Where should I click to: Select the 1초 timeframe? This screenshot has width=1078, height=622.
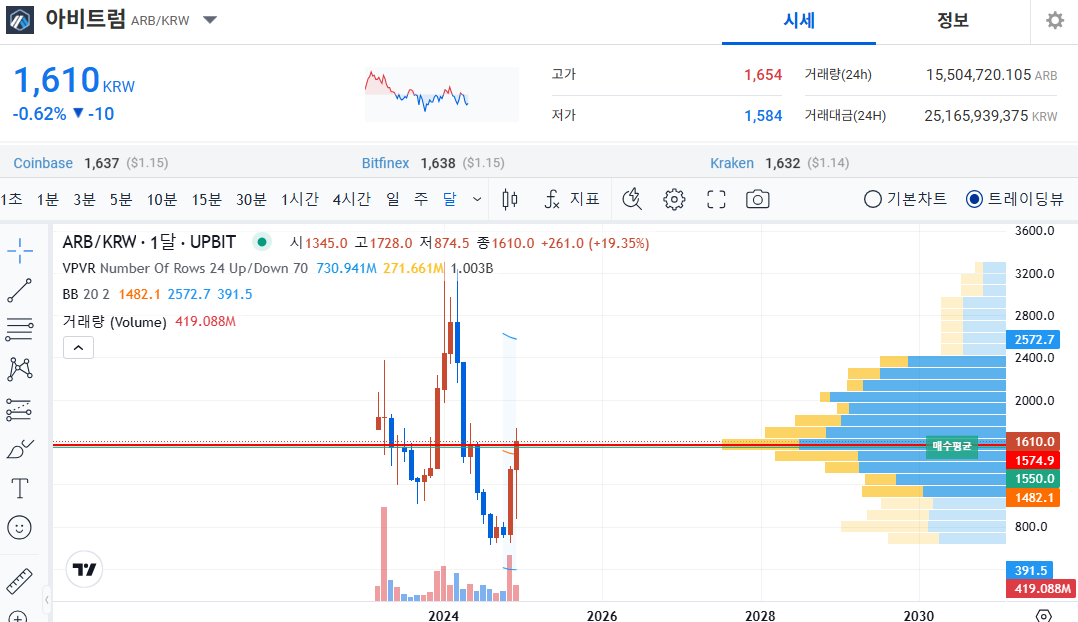[12, 199]
